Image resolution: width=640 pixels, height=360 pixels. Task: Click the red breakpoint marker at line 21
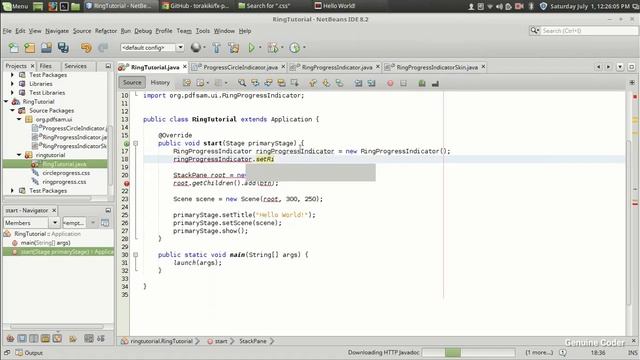tap(127, 183)
